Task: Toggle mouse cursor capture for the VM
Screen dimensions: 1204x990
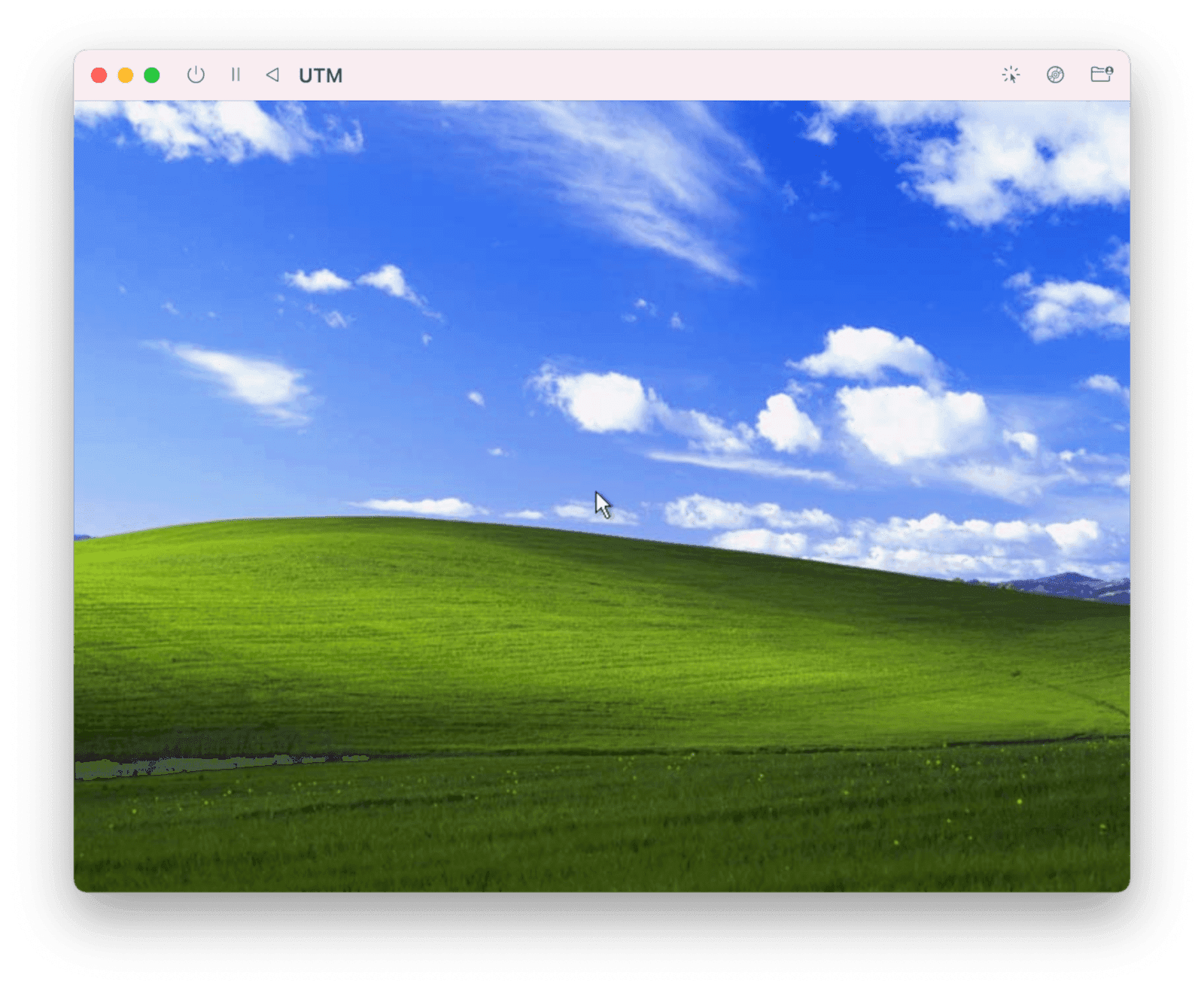Action: tap(1011, 74)
